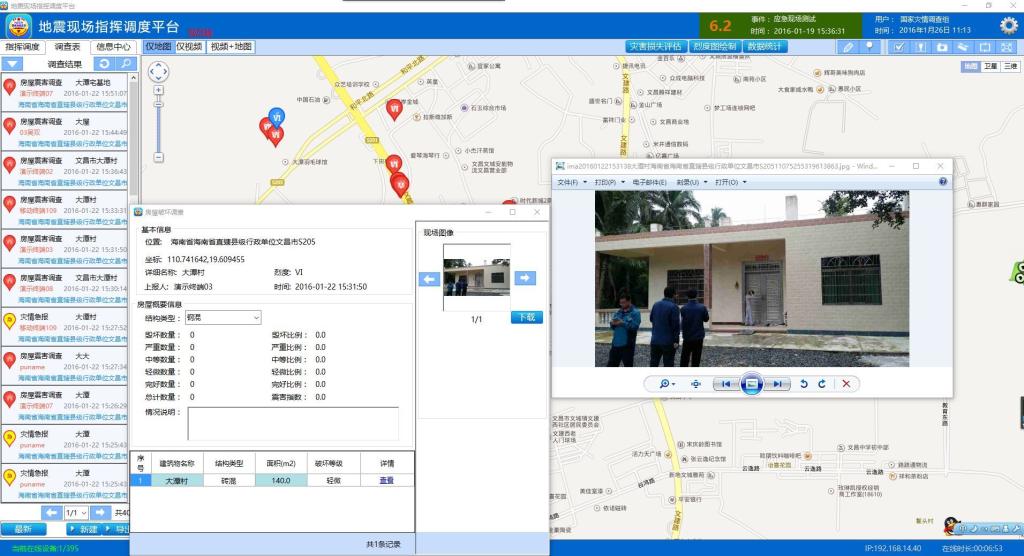Click the map zoom level slider

click(158, 122)
